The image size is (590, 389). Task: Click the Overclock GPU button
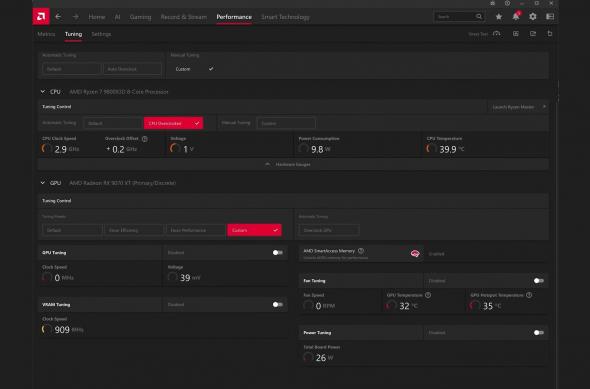(329, 230)
